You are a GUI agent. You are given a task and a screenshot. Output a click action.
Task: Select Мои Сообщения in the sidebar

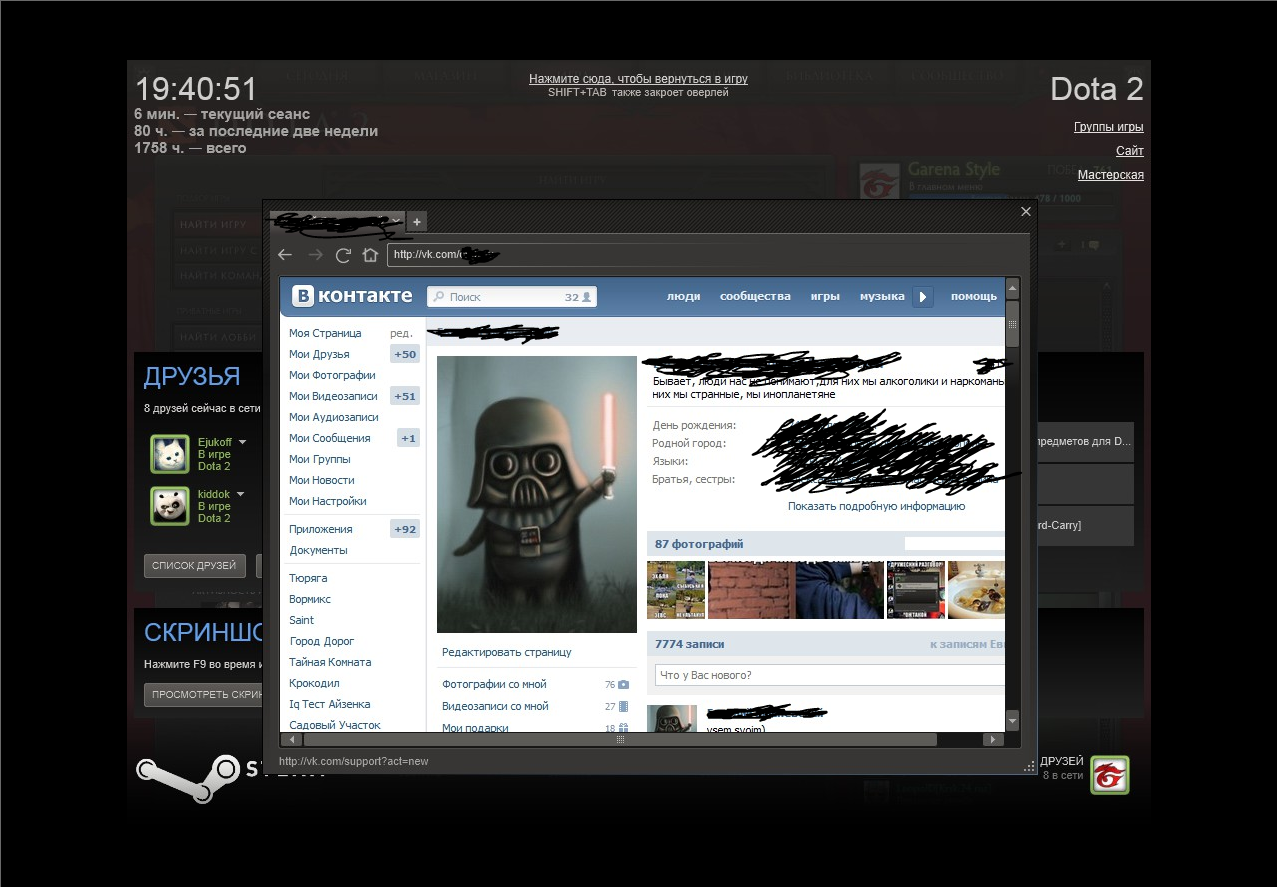329,438
